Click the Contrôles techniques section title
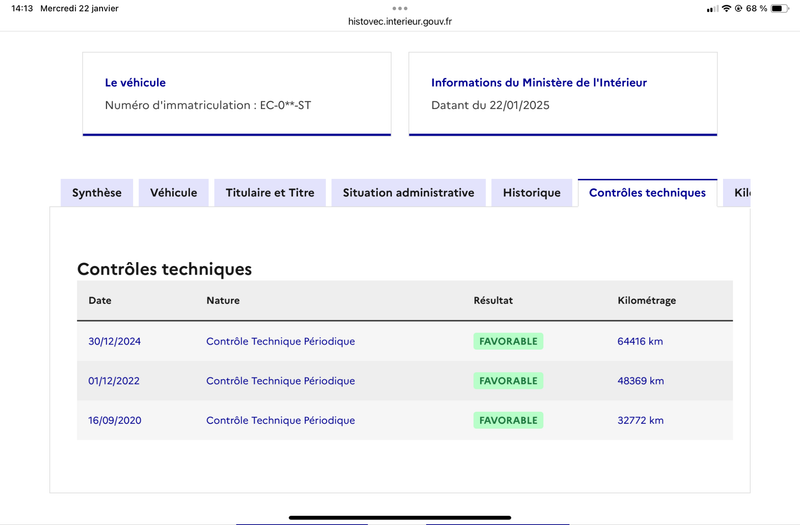This screenshot has height=525, width=800. [164, 269]
